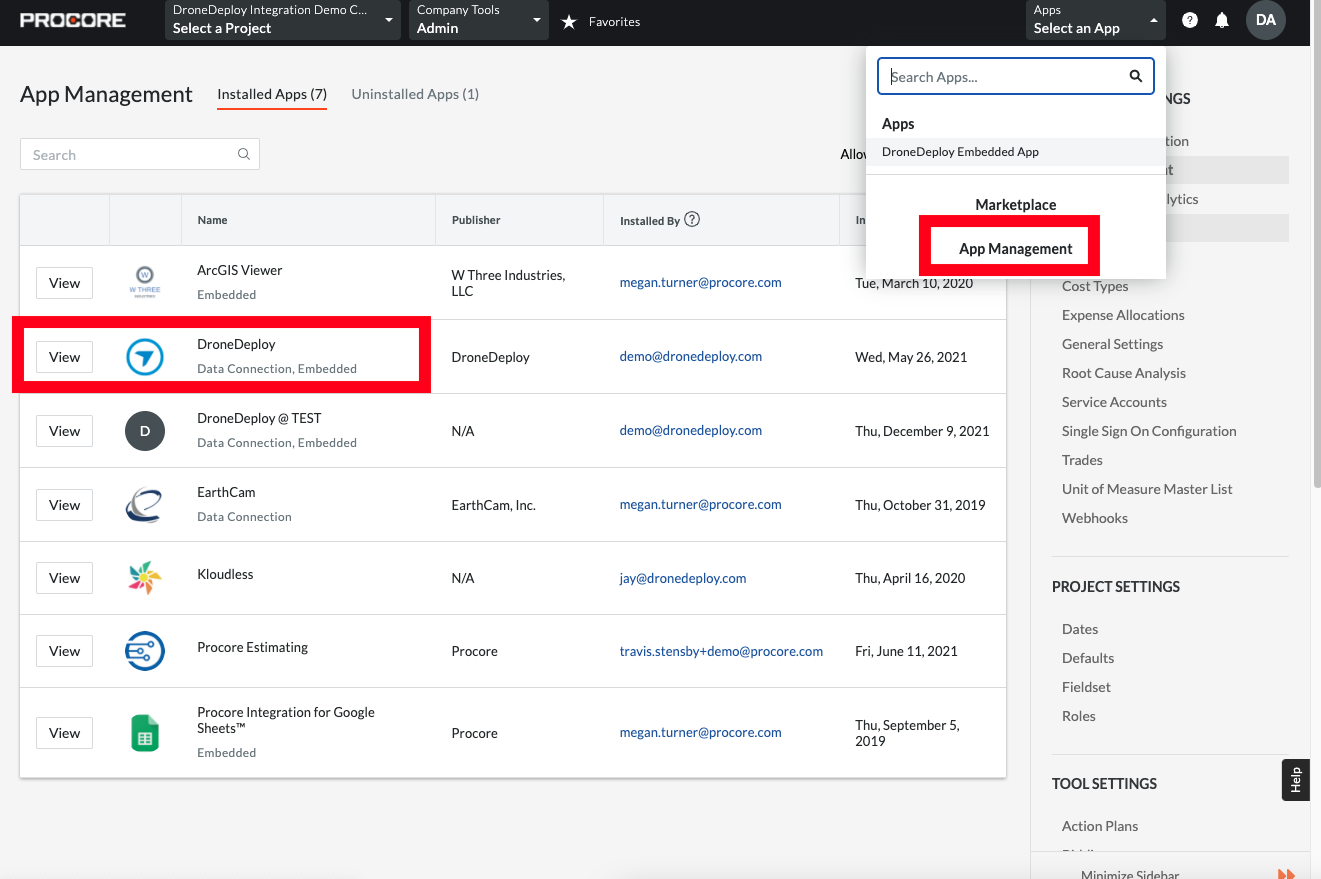The height and width of the screenshot is (879, 1321).
Task: Open the demo@dronedeploy.com link in the DroneDeploy row
Action: tap(690, 356)
